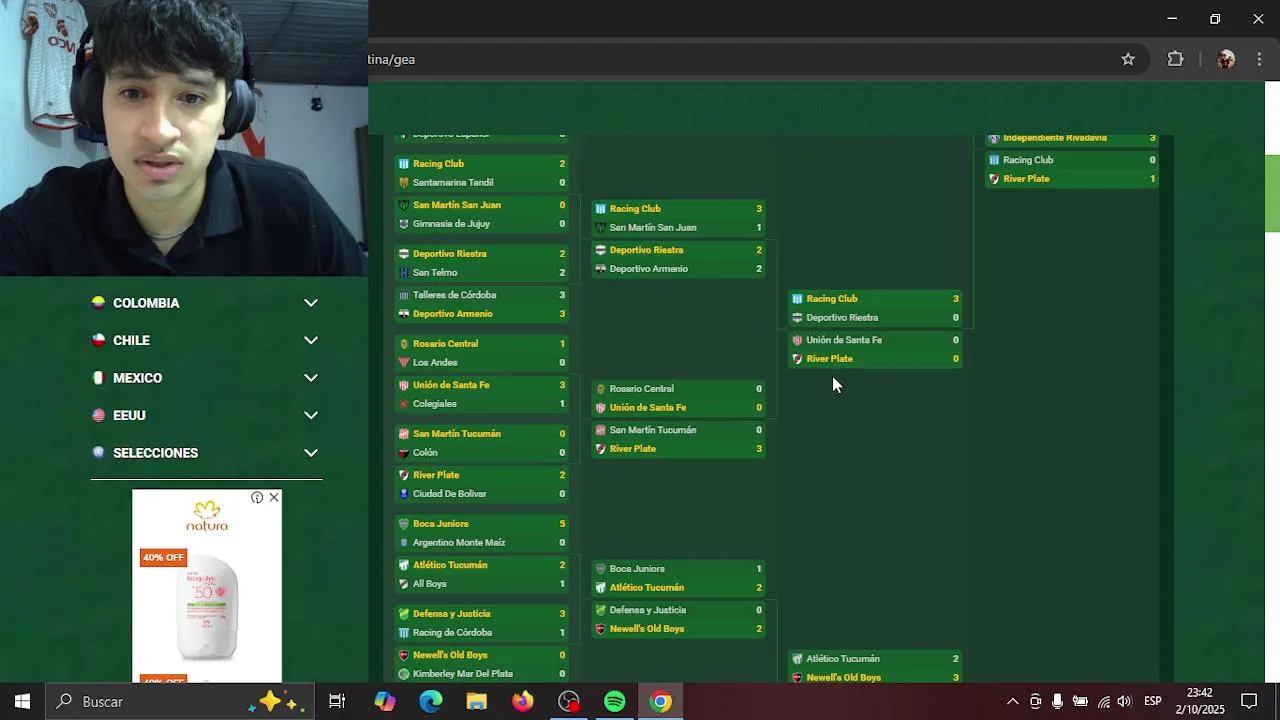Expand the COLOMBIA section
Viewport: 1280px width, 720px height.
coord(206,303)
